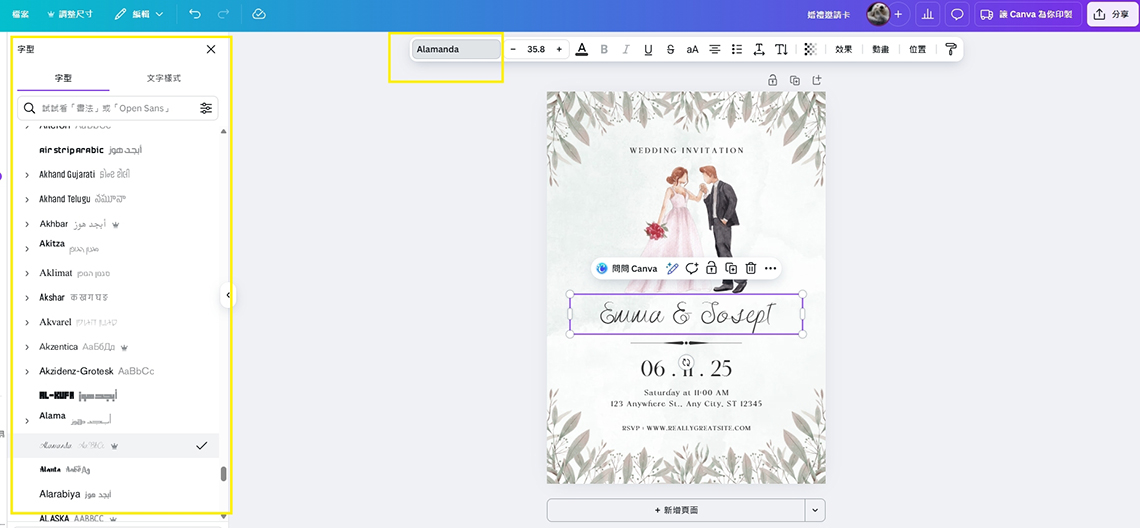Click the text alignment icon
This screenshot has height=528, width=1140.
click(x=715, y=49)
